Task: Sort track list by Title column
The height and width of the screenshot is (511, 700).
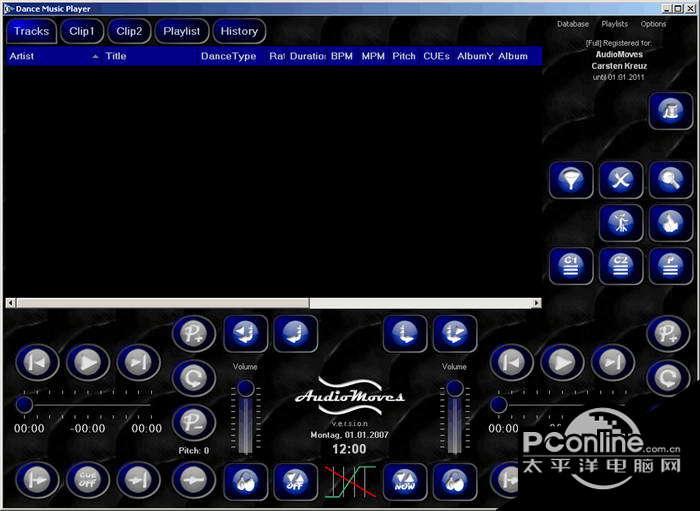Action: point(150,56)
